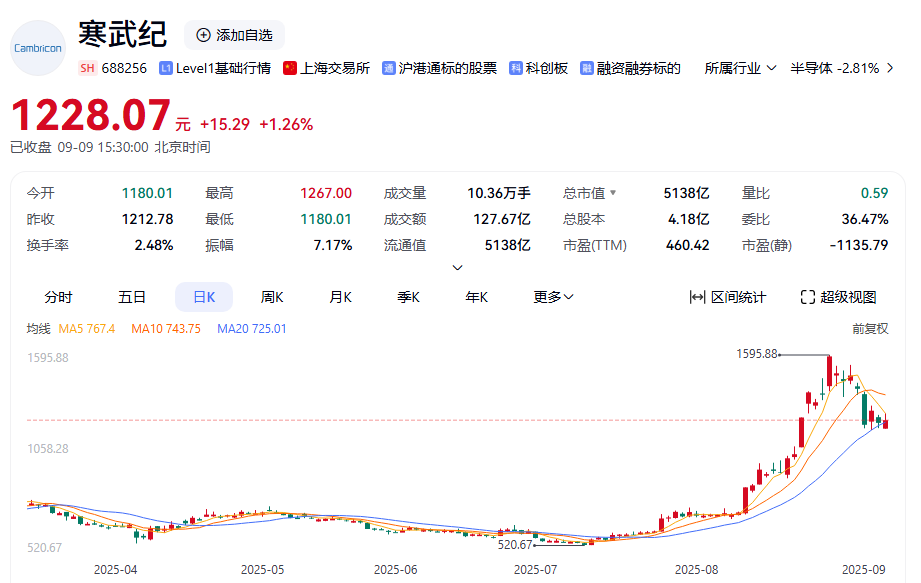
Task: Switch to the 周K chart tab
Action: (x=272, y=297)
